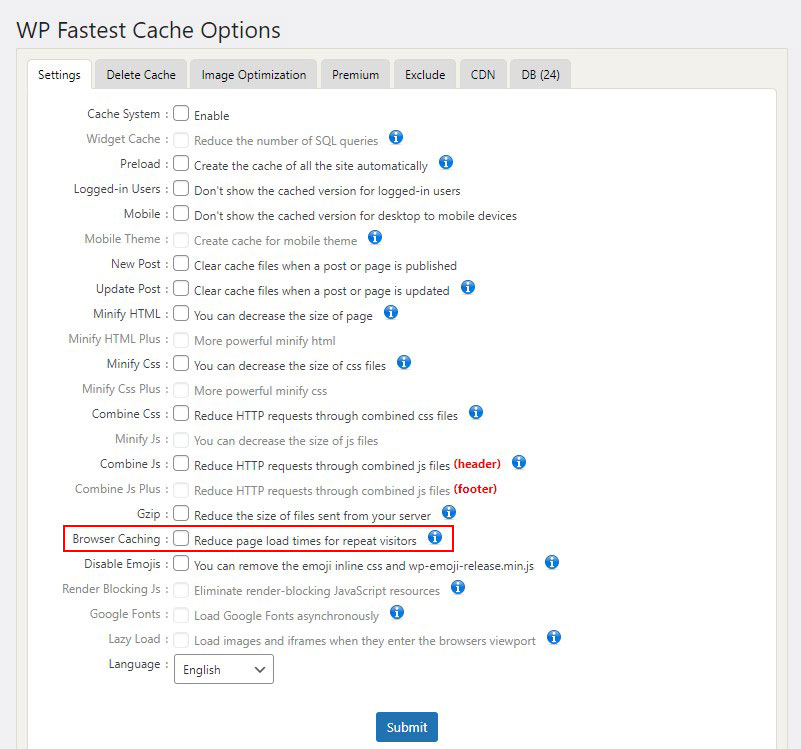Image resolution: width=801 pixels, height=749 pixels.
Task: Click info icon beside Mobile Theme option
Action: click(375, 237)
